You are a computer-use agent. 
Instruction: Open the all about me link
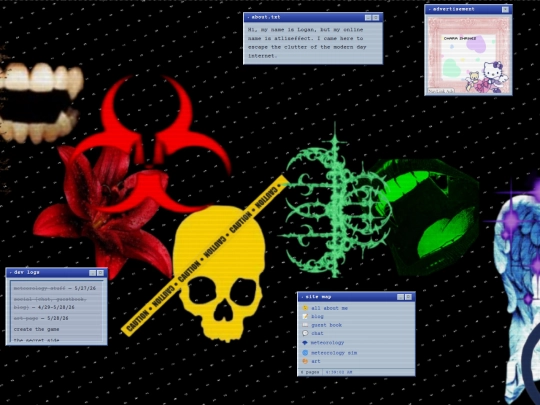[330, 308]
